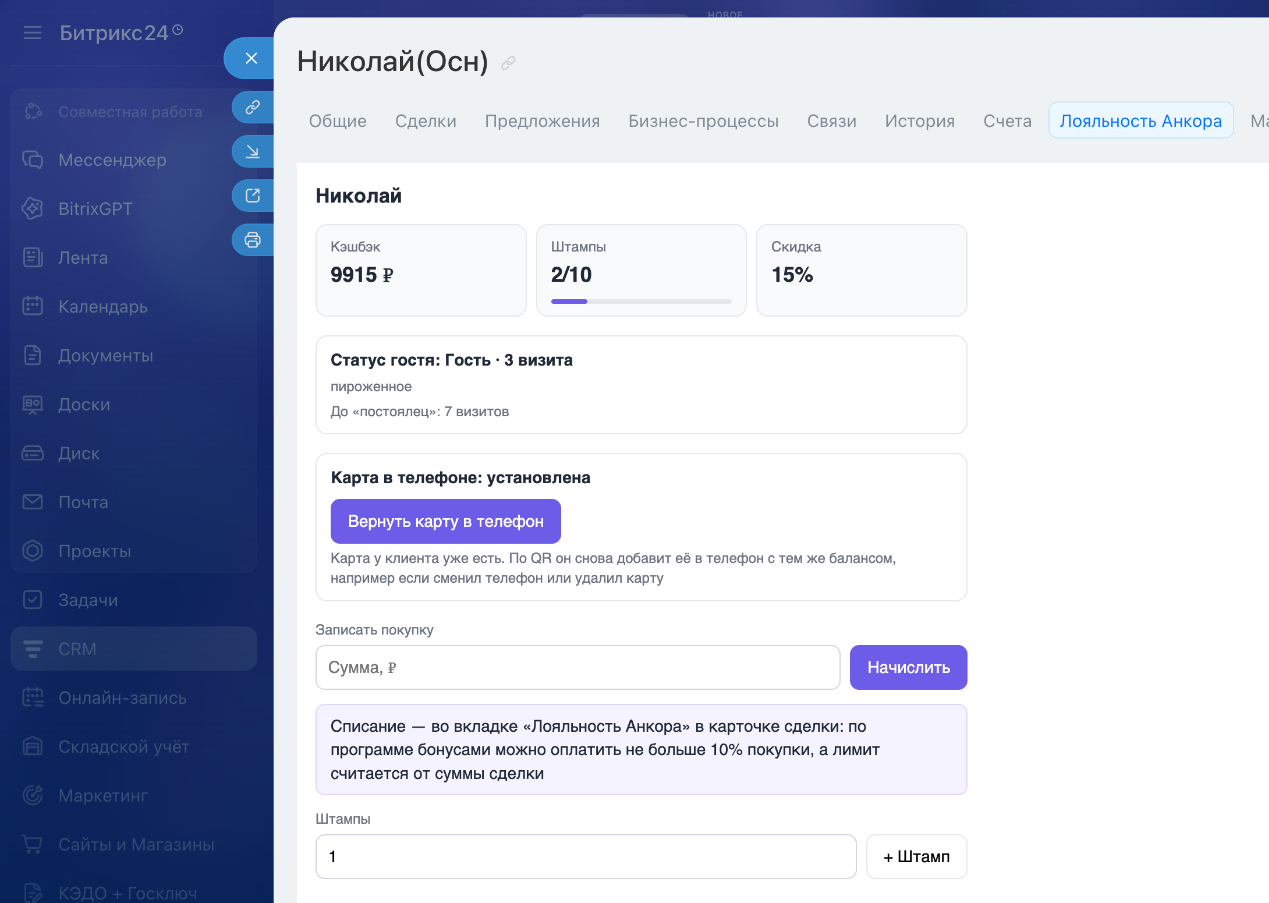Select the Лояльность Анкора tab

(1141, 121)
